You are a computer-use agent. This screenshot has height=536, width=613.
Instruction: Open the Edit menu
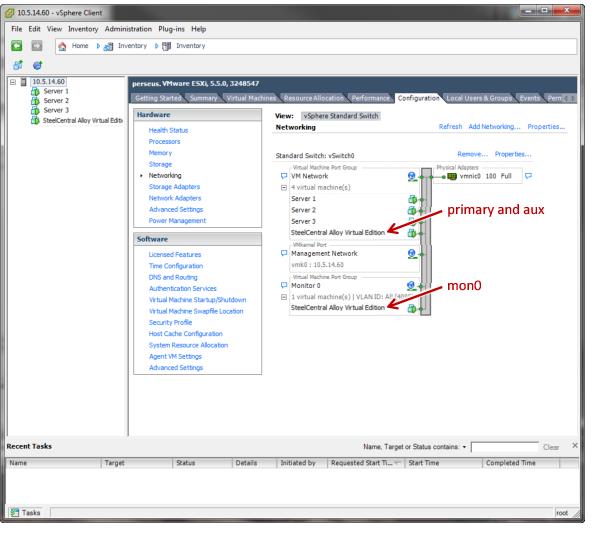(x=34, y=29)
